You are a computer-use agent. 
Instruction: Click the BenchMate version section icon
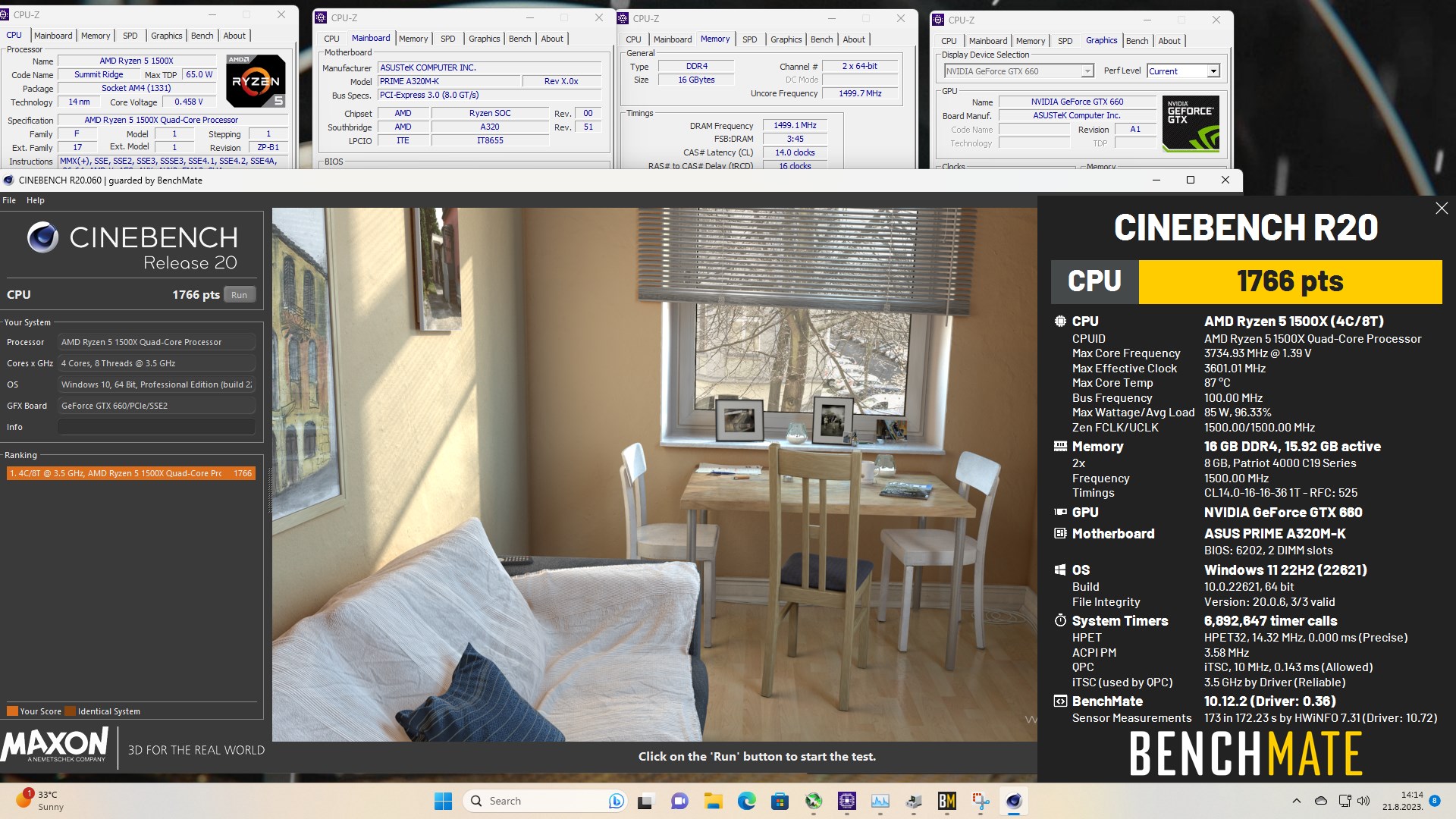click(x=1060, y=701)
